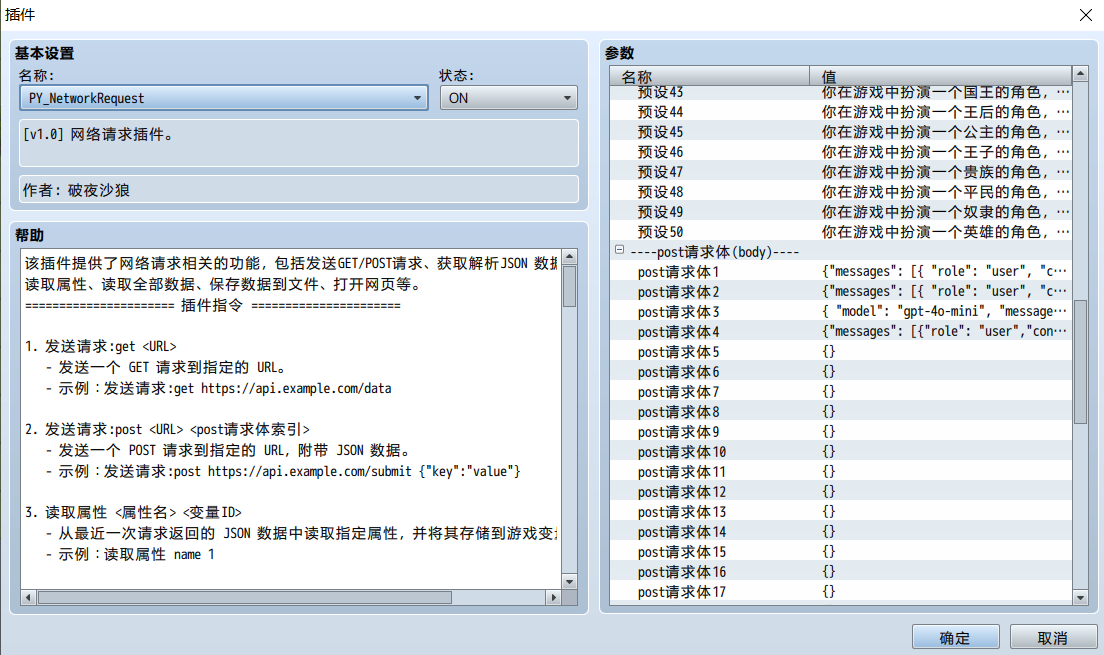Select the 预设43 parameter row

[x=841, y=92]
